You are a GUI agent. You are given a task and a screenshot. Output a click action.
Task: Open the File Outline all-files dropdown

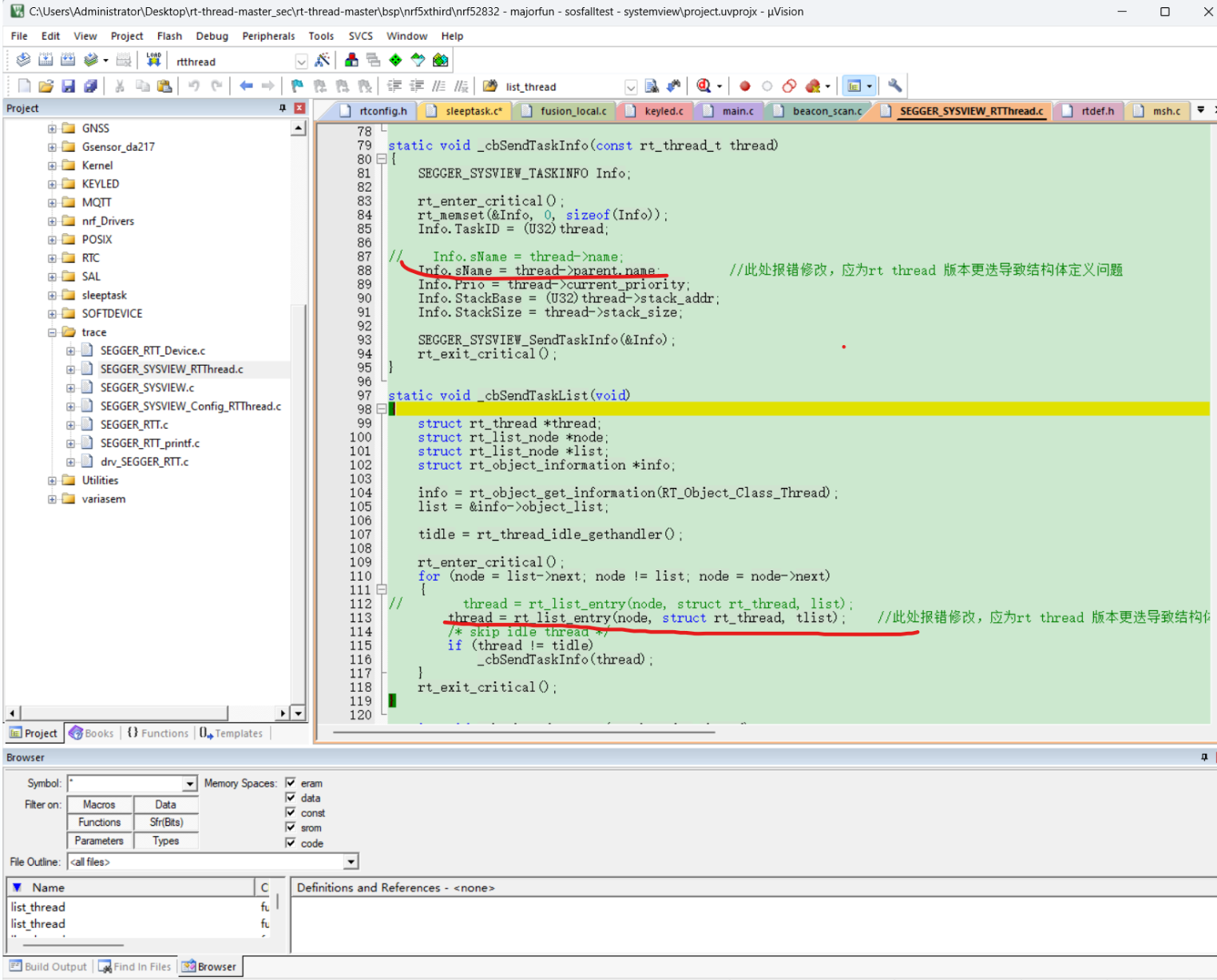click(x=351, y=862)
